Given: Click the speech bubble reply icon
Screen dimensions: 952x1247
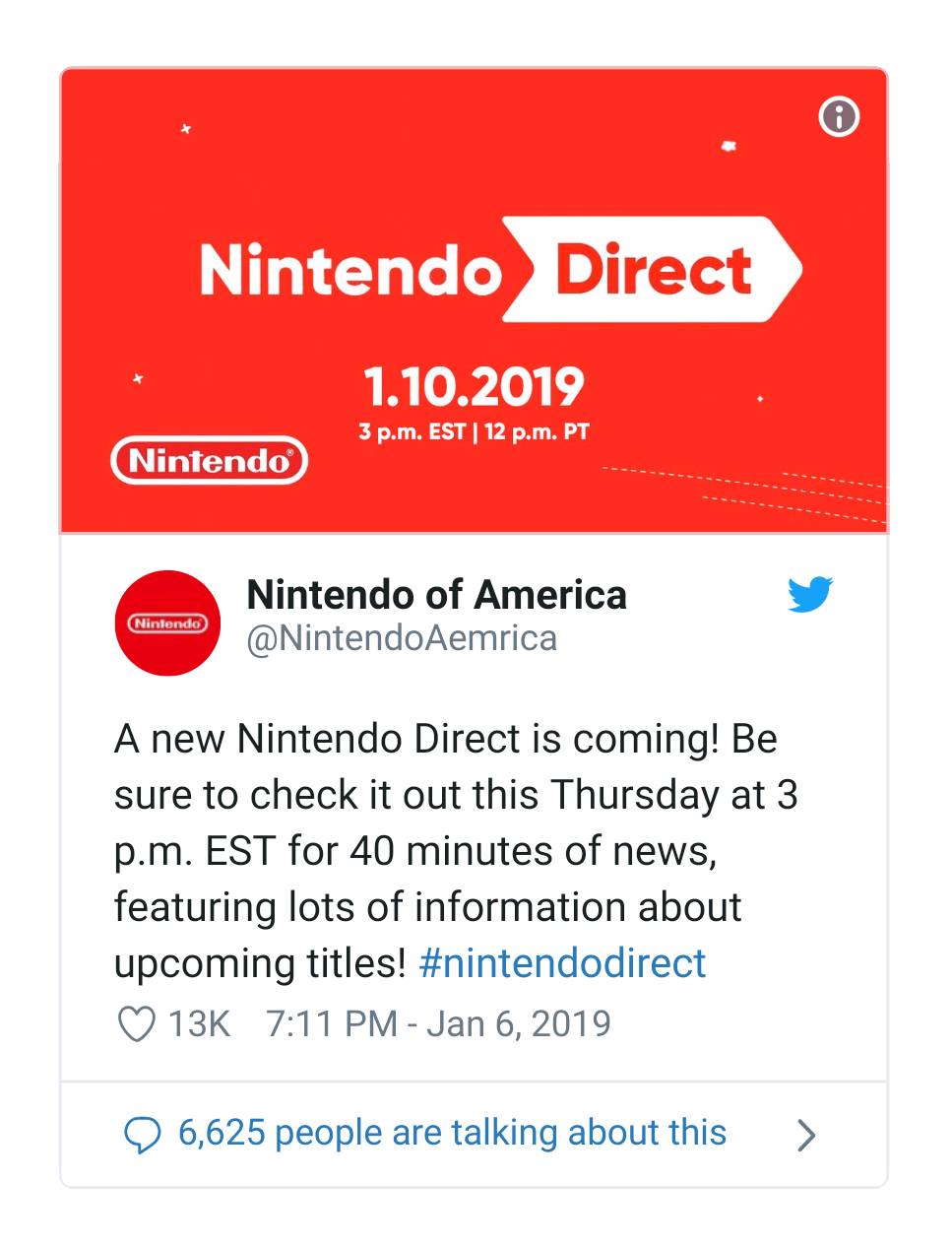Looking at the screenshot, I should coord(142,1135).
